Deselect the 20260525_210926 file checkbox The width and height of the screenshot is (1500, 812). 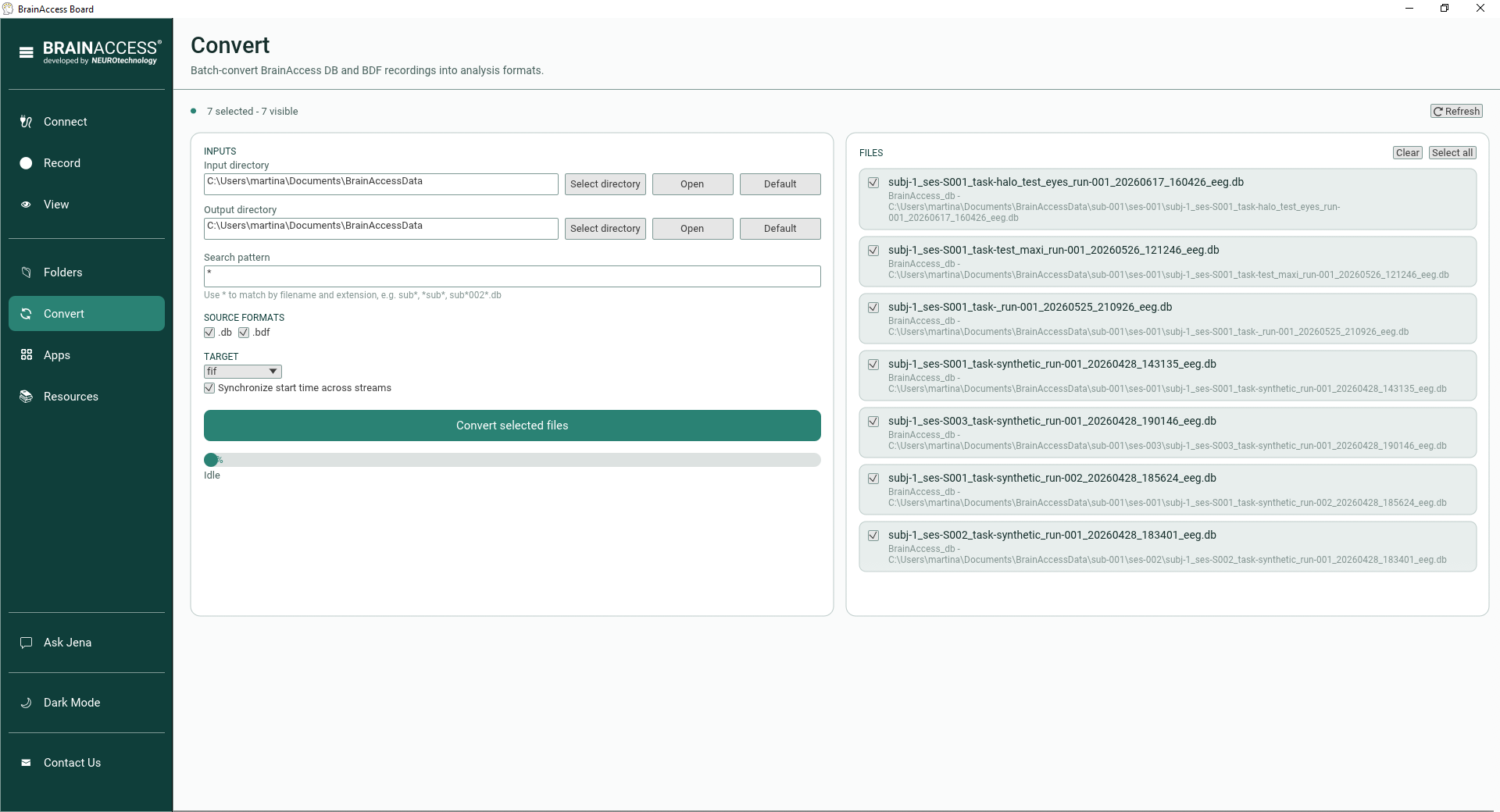click(873, 308)
